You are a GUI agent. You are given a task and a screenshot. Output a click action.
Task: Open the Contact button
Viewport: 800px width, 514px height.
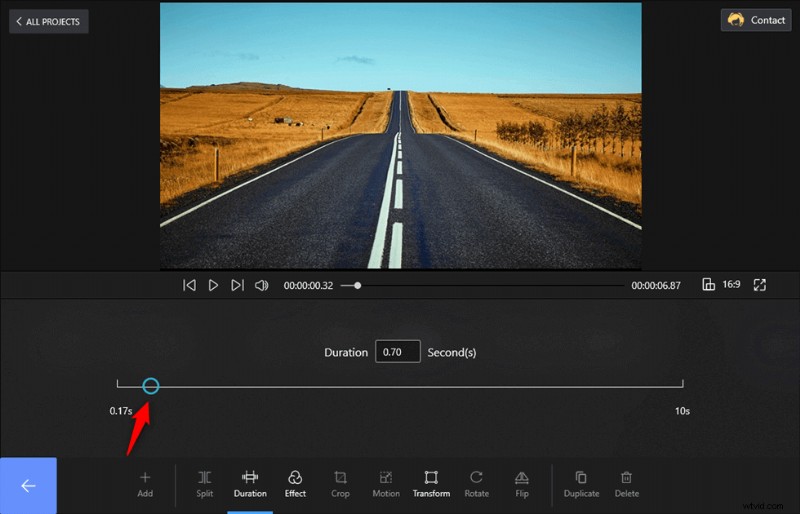coord(756,20)
